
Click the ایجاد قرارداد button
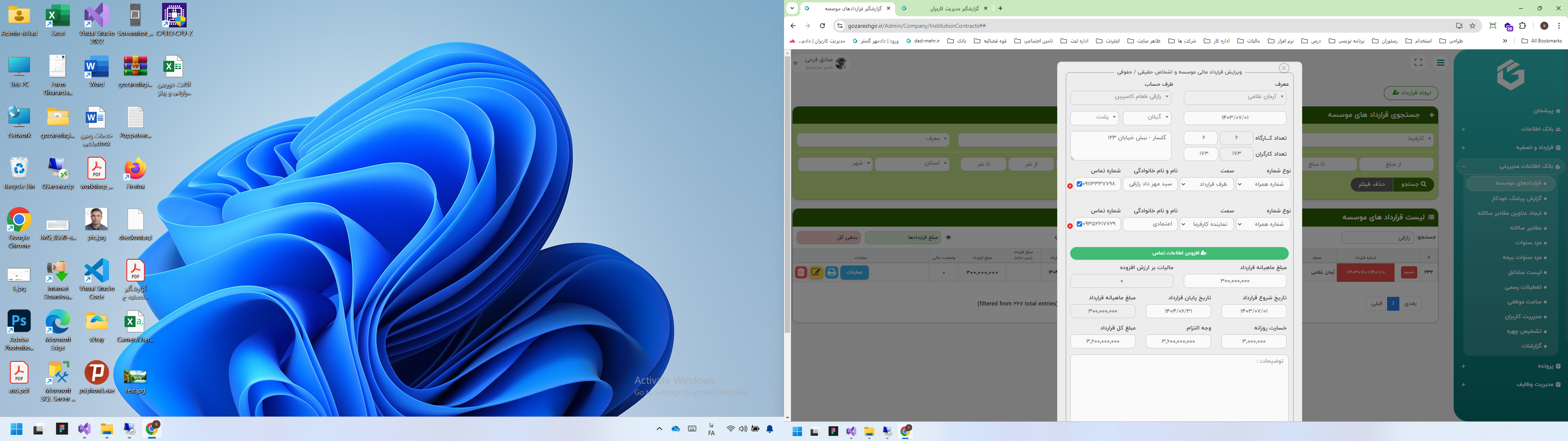[1410, 93]
